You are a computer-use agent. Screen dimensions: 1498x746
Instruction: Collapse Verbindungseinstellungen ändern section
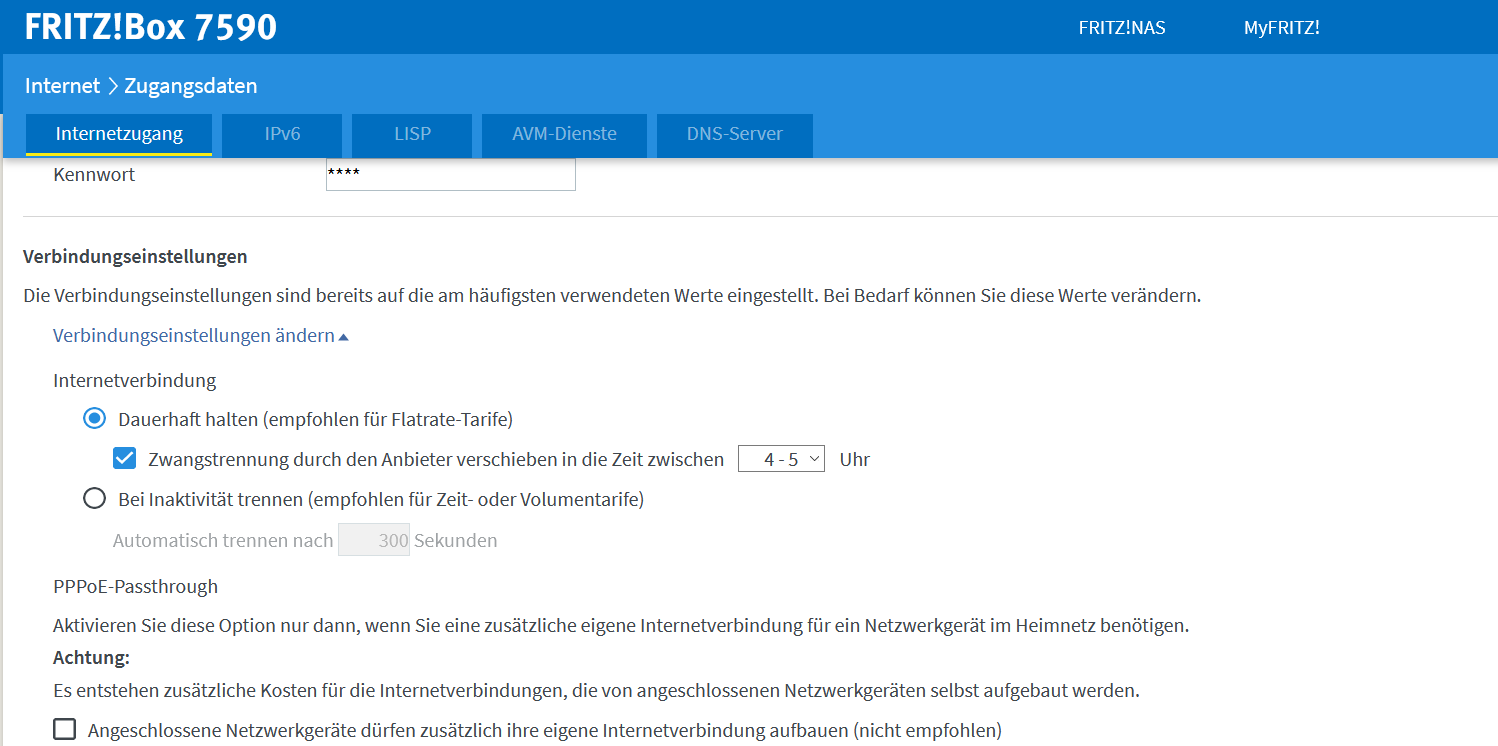[x=201, y=336]
